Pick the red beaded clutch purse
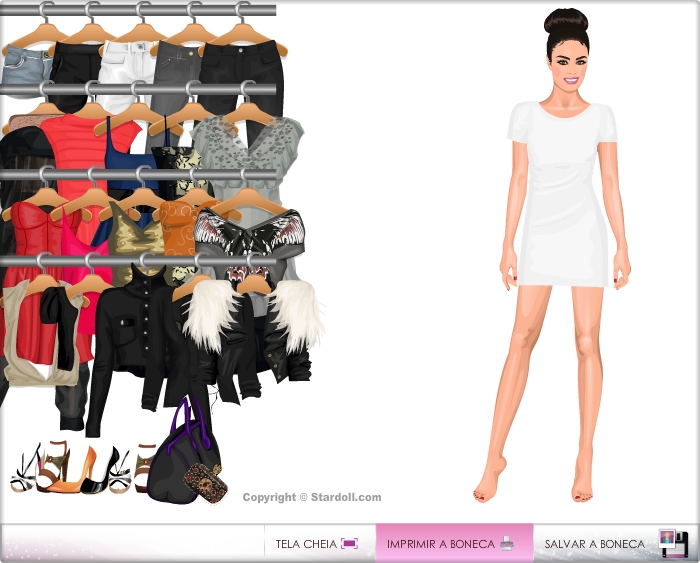The width and height of the screenshot is (700, 563). click(205, 482)
